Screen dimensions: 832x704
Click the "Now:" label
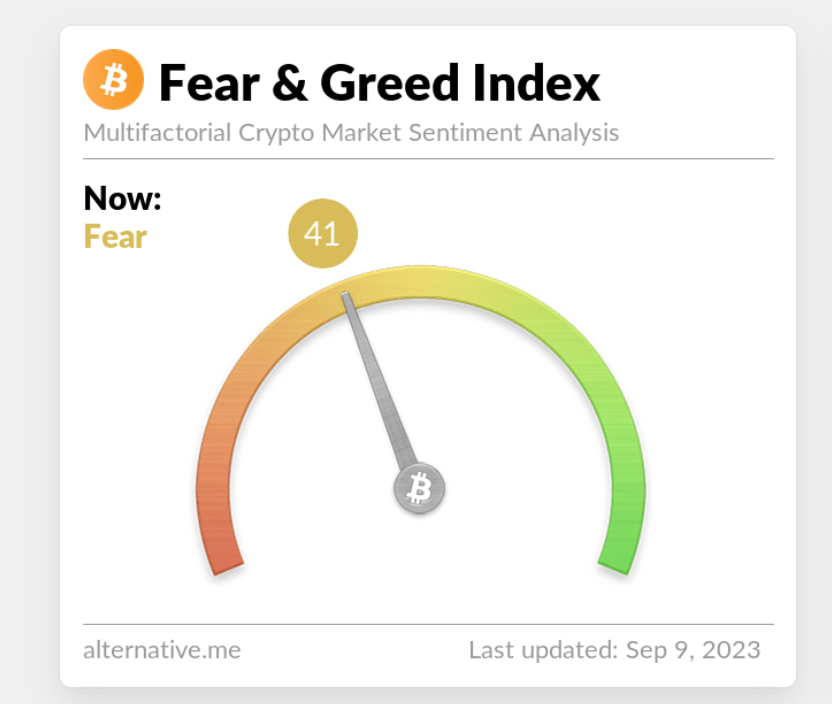tap(122, 198)
